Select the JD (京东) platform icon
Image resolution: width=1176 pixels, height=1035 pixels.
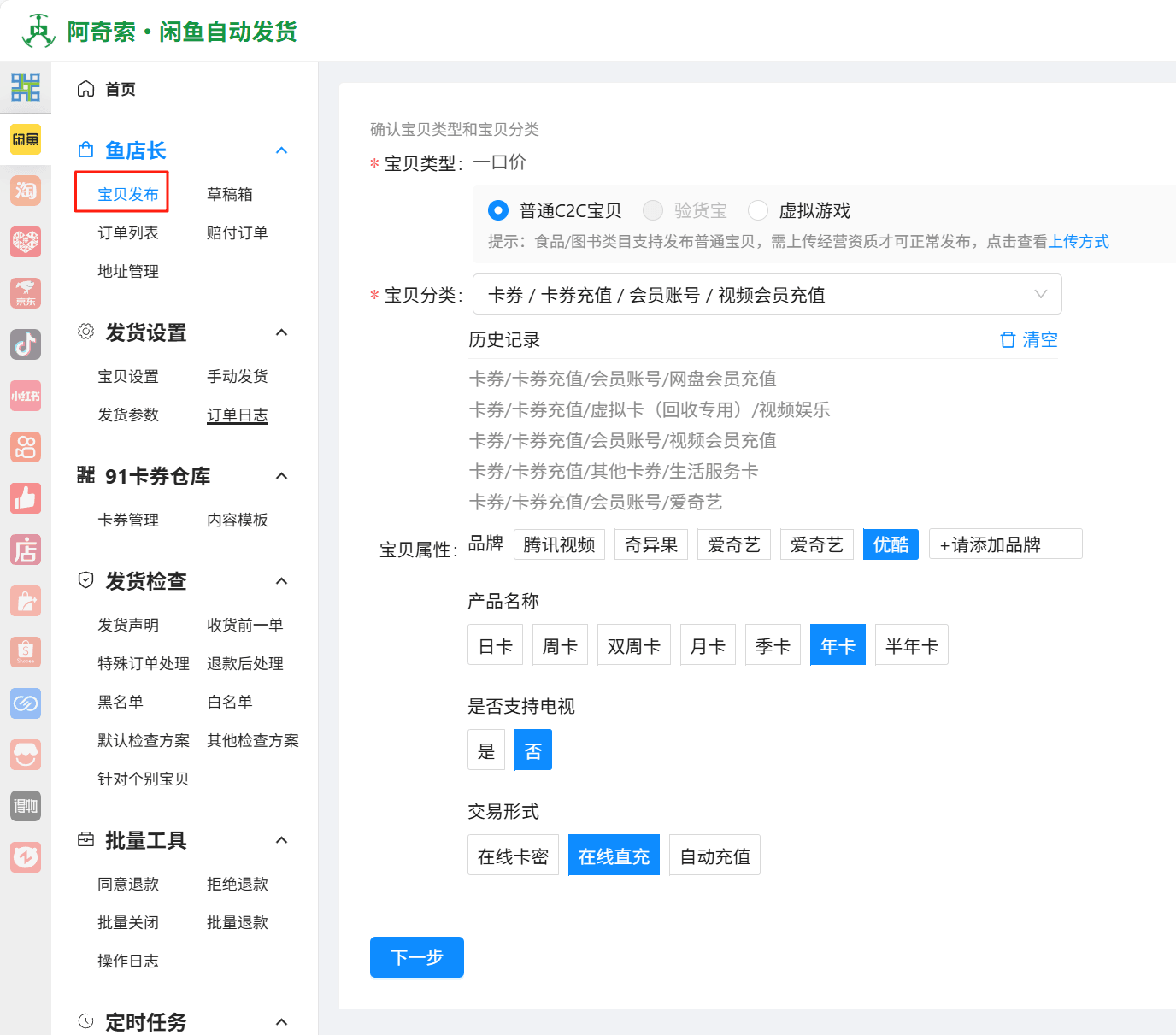click(x=26, y=293)
